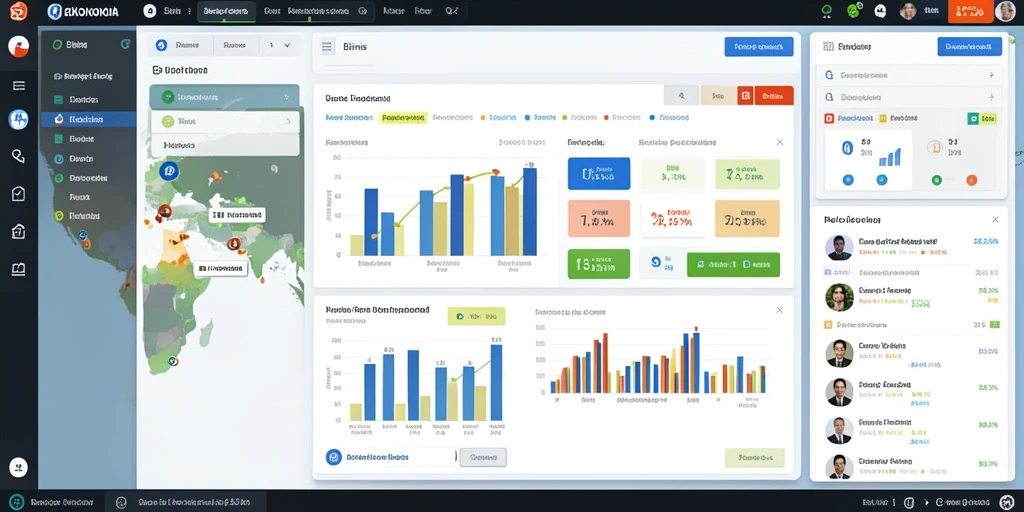The width and height of the screenshot is (1024, 512).
Task: Click the large blue circular marker on the map
Action: tap(168, 171)
